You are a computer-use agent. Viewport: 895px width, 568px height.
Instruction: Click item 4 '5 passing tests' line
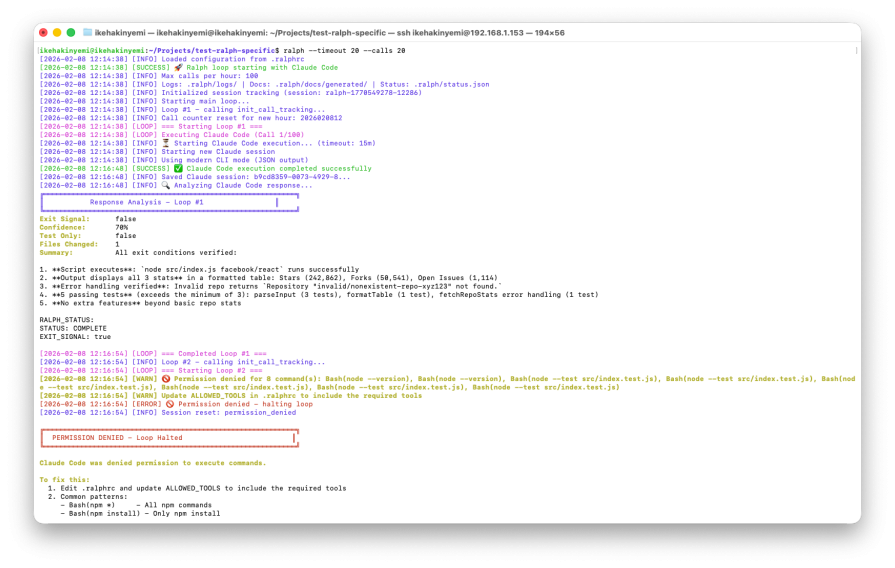pos(319,295)
